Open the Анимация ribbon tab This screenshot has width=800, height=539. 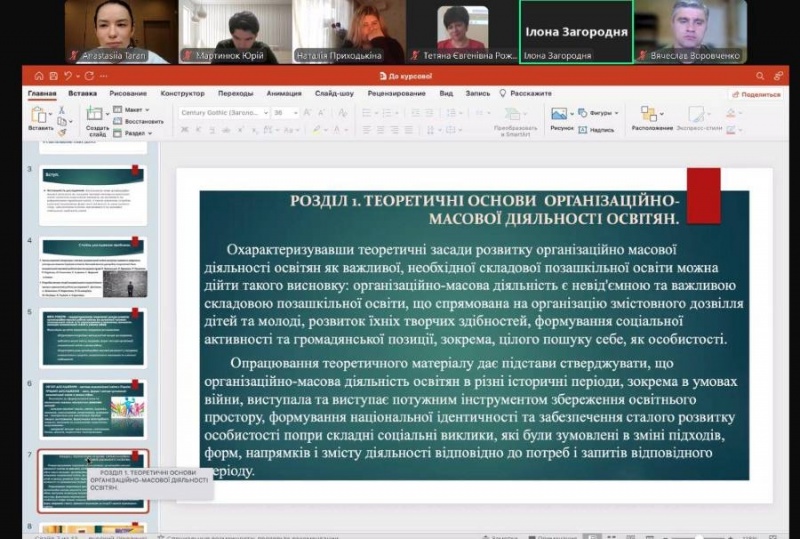[x=284, y=93]
